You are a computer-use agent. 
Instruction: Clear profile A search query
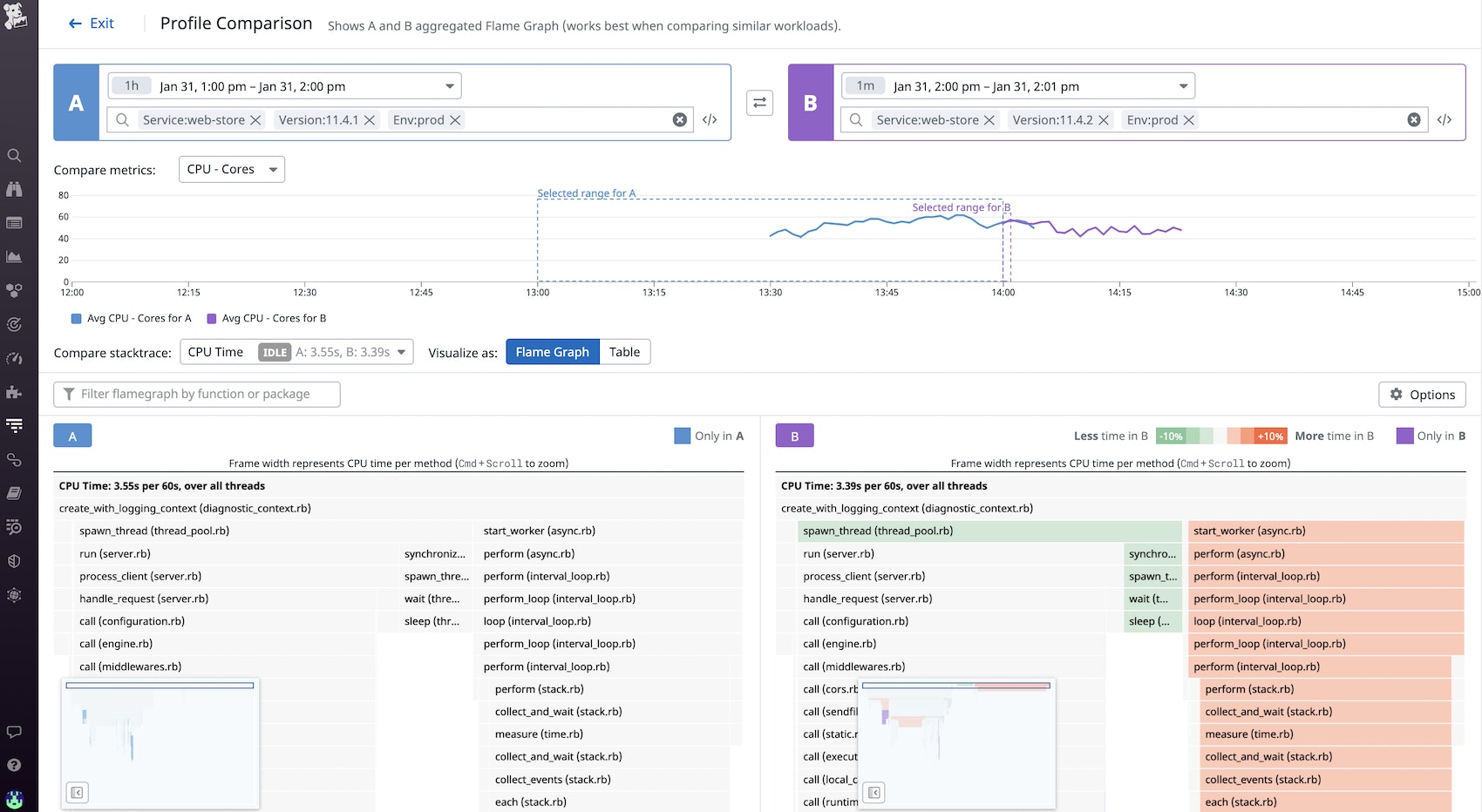[x=680, y=120]
